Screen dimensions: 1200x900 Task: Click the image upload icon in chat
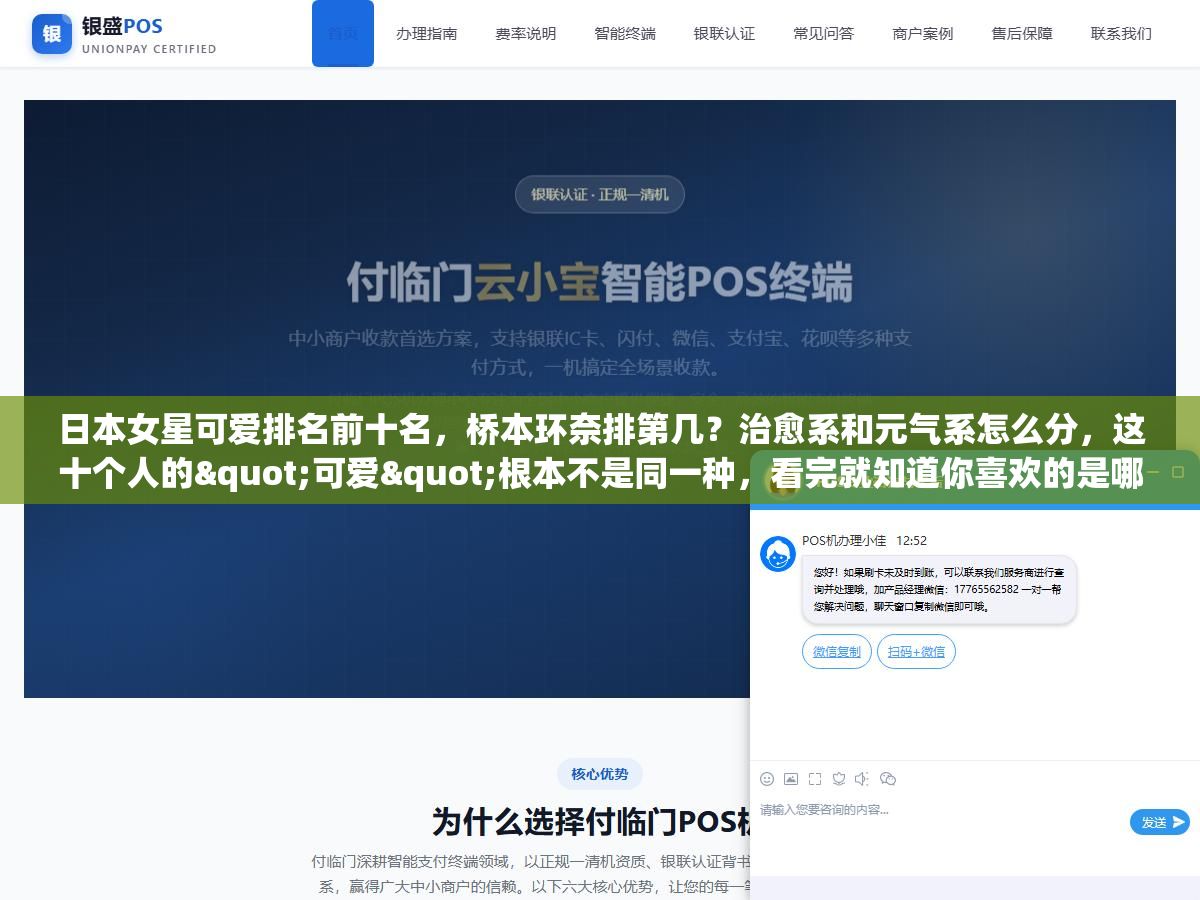coord(791,779)
